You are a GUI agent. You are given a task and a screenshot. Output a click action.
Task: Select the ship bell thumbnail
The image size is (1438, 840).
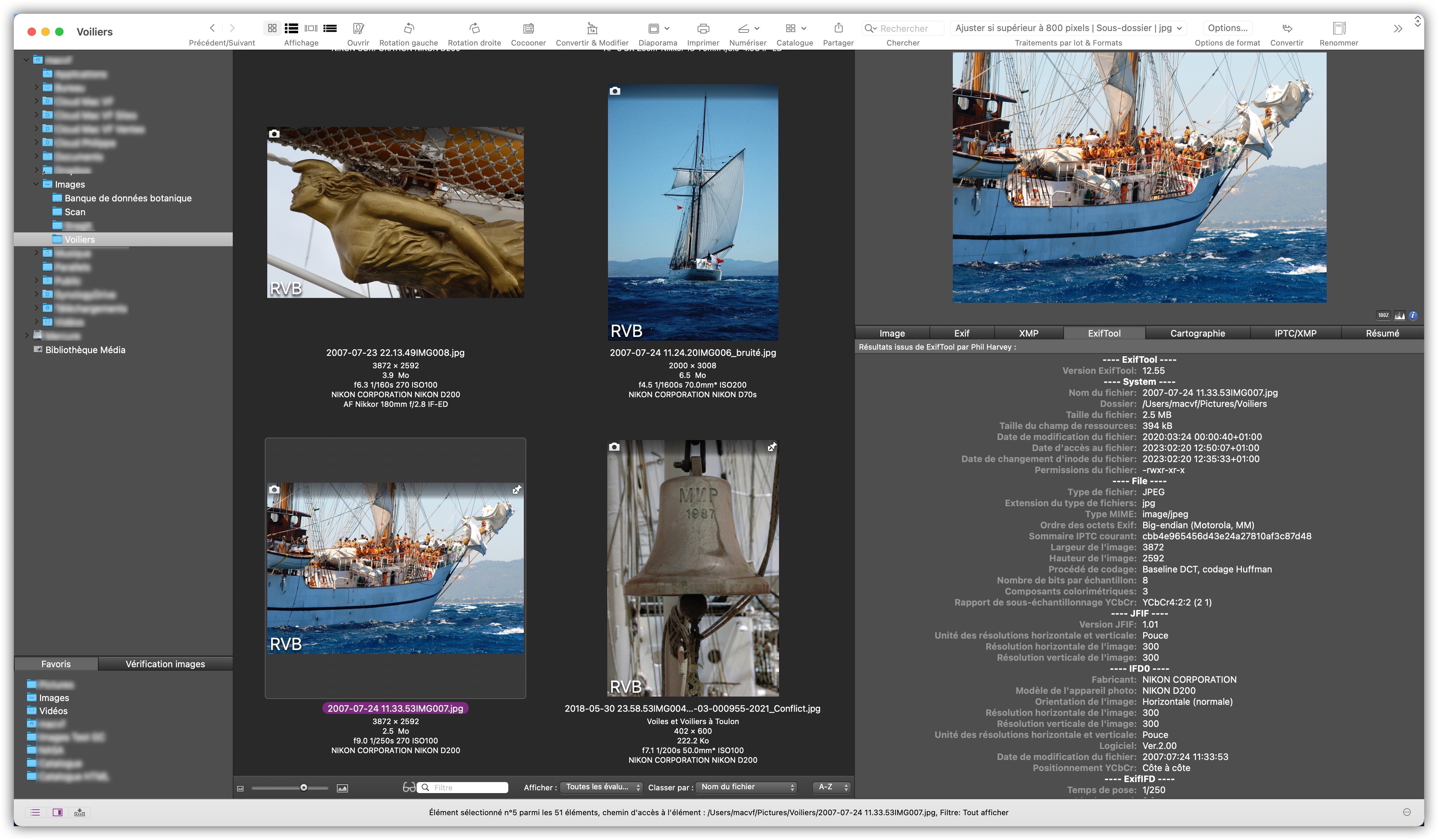(693, 568)
